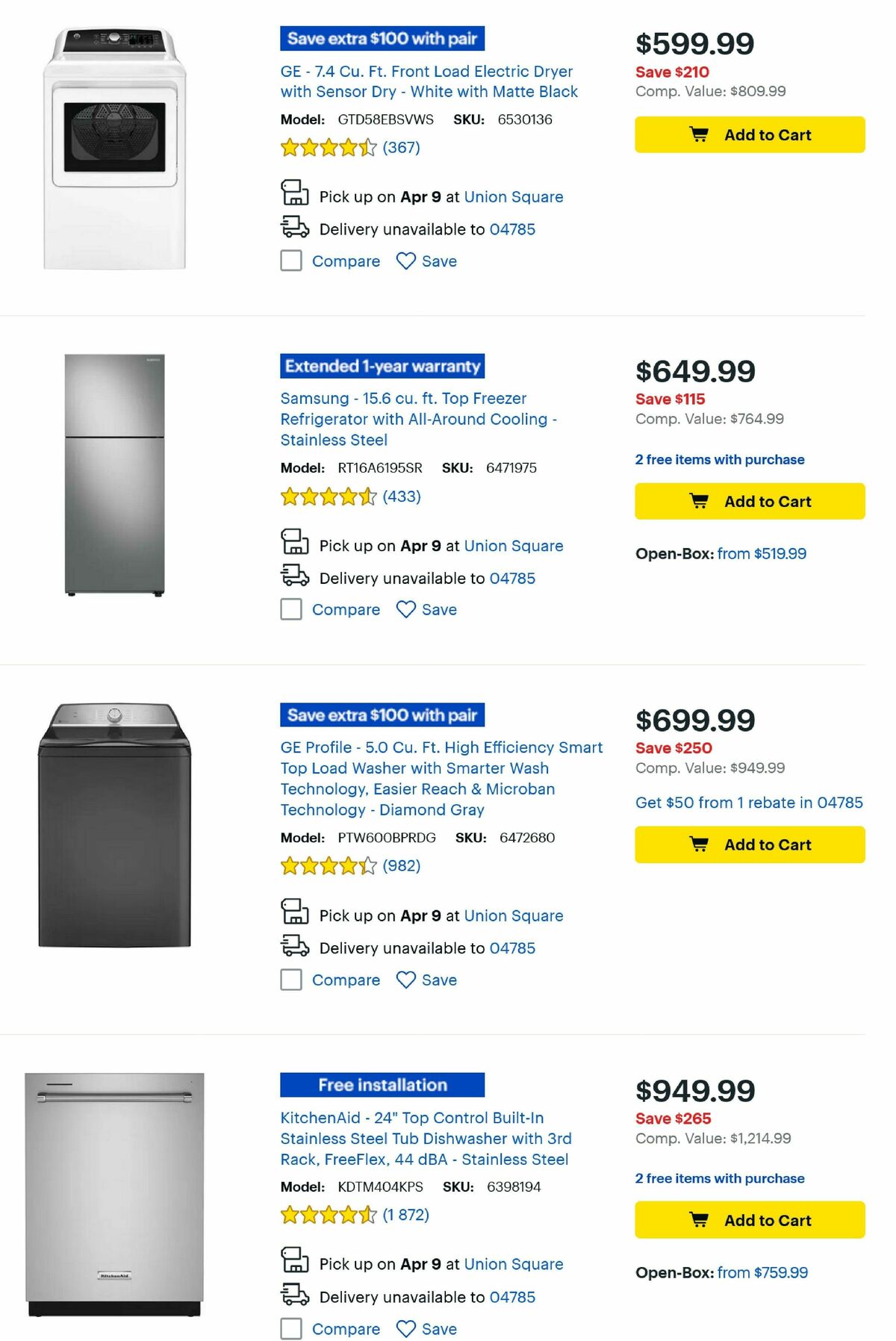Add the Samsung refrigerator to cart

click(x=749, y=501)
